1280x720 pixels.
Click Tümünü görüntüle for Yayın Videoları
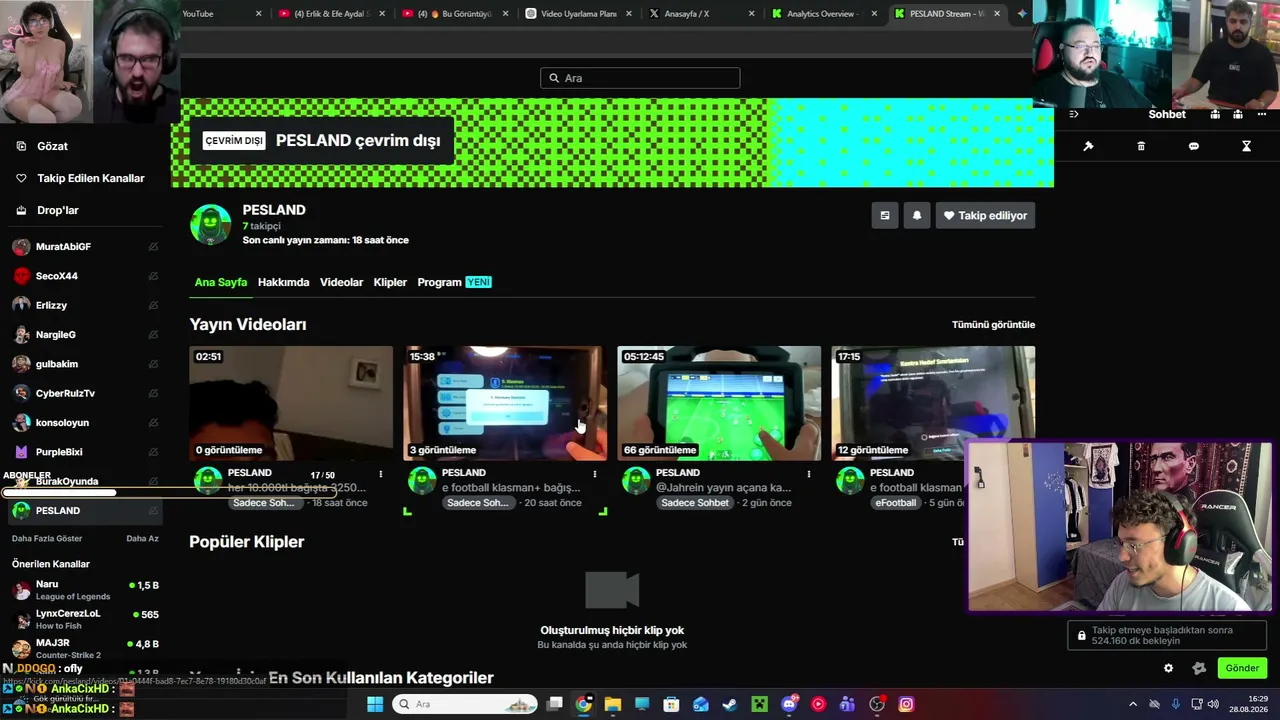click(993, 325)
